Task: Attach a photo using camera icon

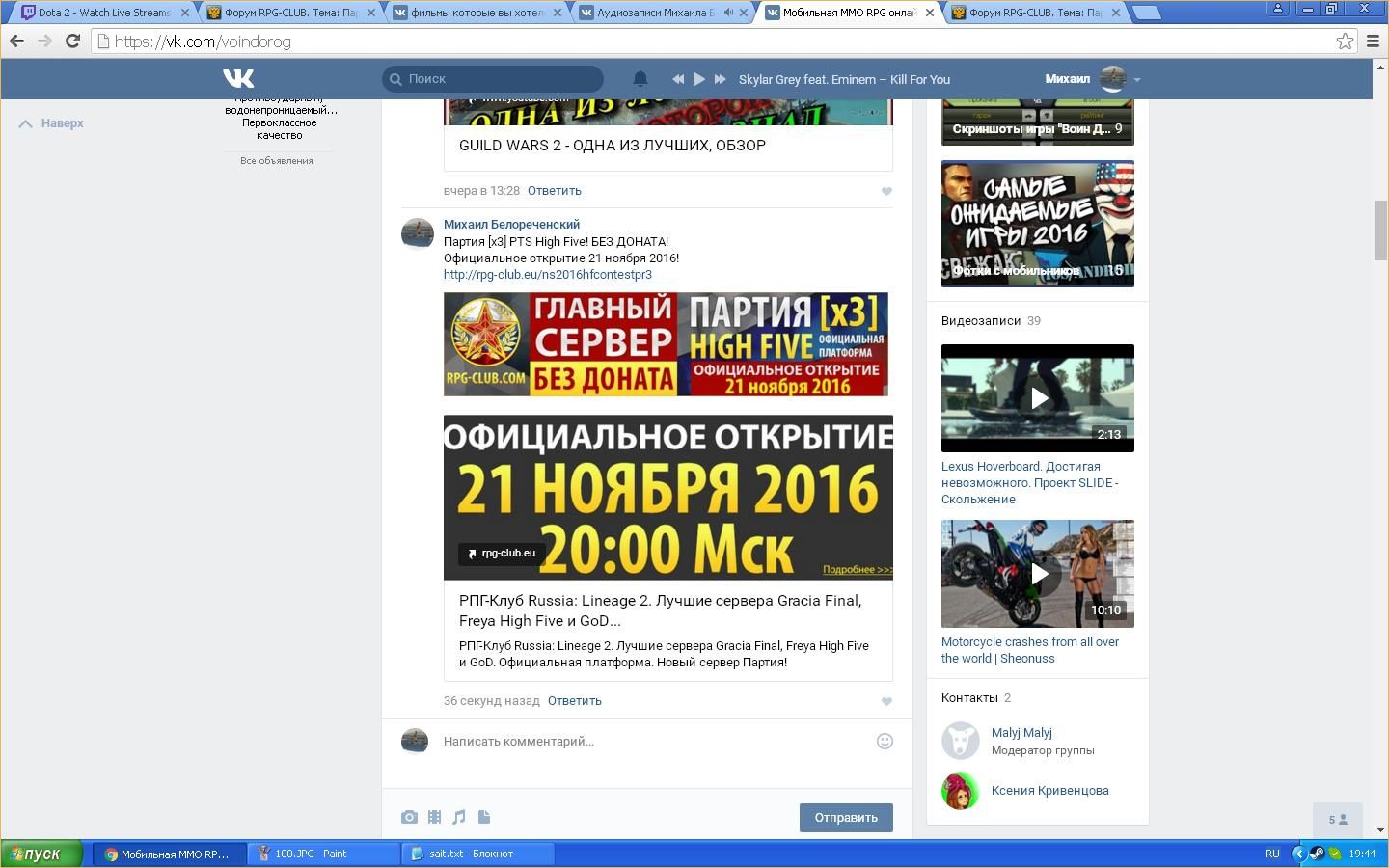Action: point(409,818)
